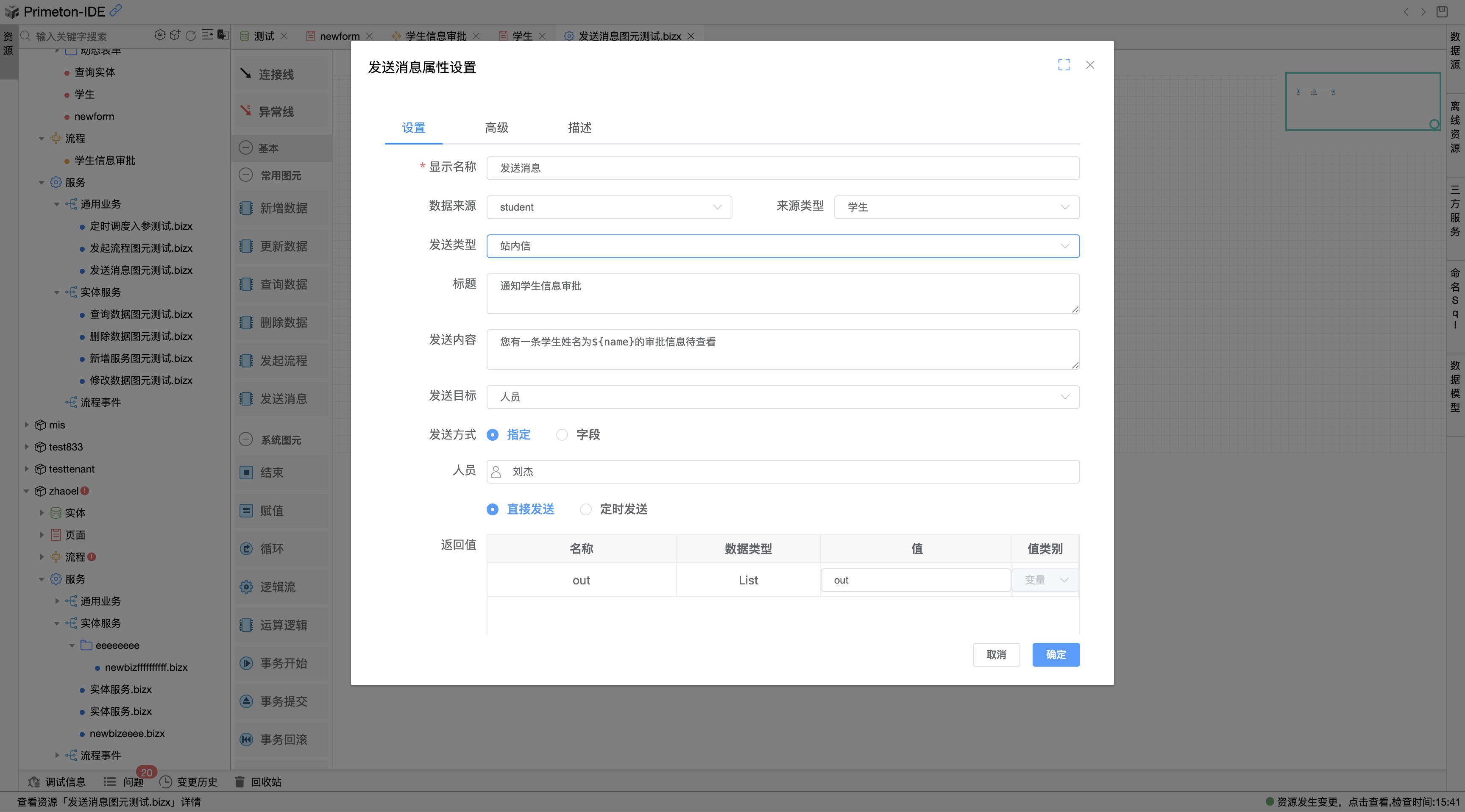Select the 字段 radio for 发送方式

click(562, 434)
